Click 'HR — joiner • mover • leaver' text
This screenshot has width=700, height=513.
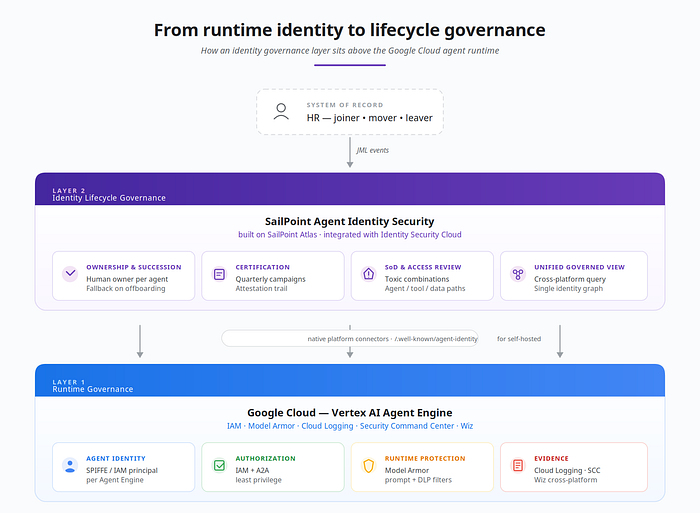pos(370,118)
